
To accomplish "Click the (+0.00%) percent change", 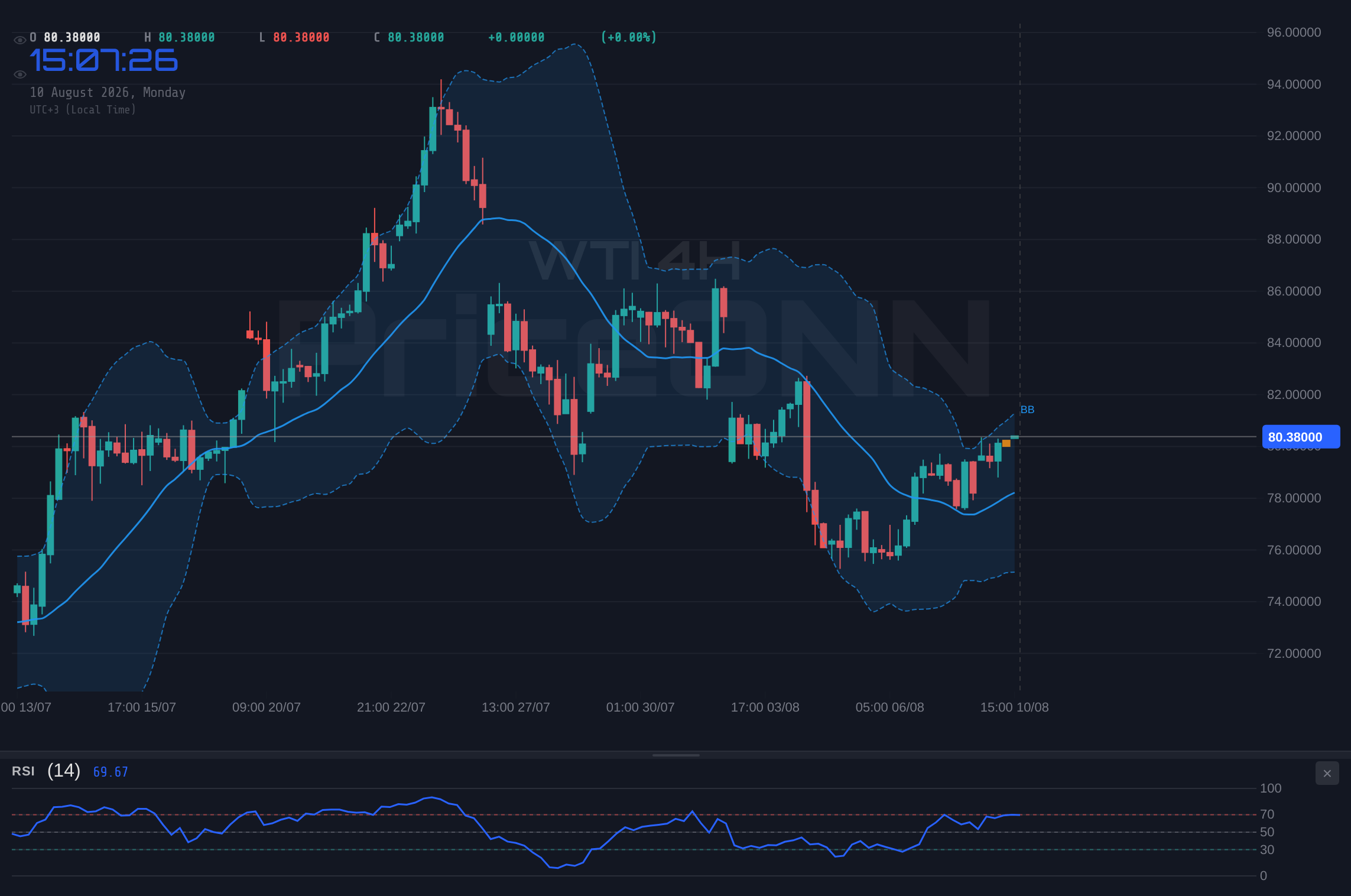I will point(629,37).
